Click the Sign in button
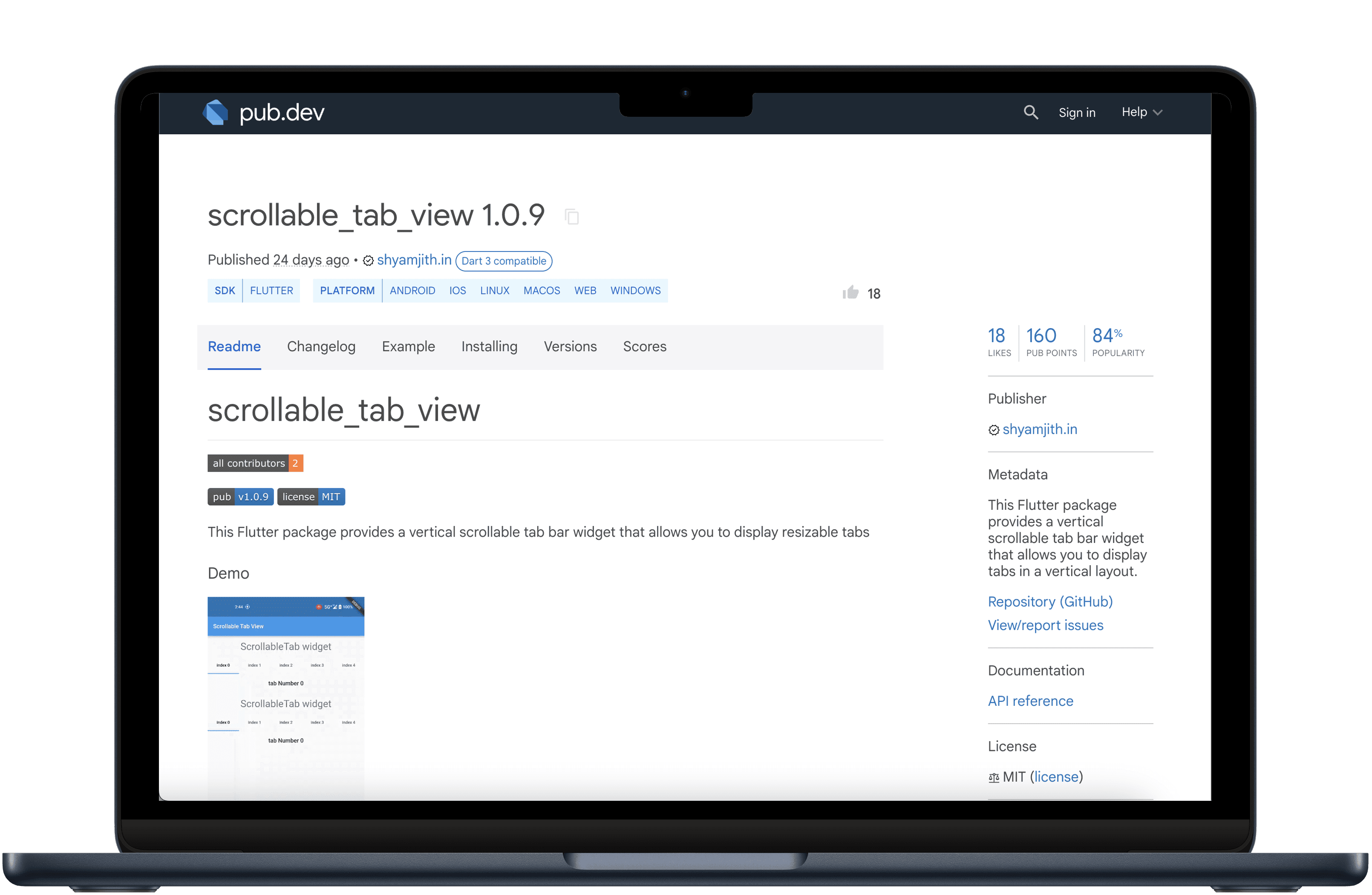 coord(1077,112)
